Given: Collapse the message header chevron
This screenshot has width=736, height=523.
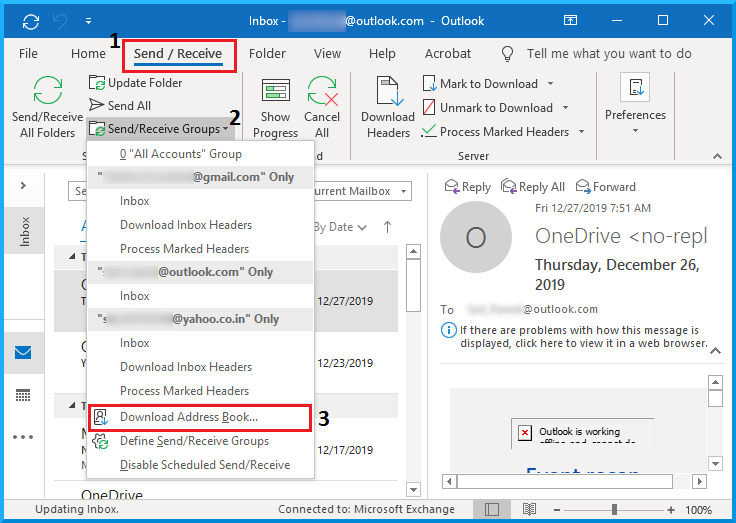Looking at the screenshot, I should (x=715, y=351).
